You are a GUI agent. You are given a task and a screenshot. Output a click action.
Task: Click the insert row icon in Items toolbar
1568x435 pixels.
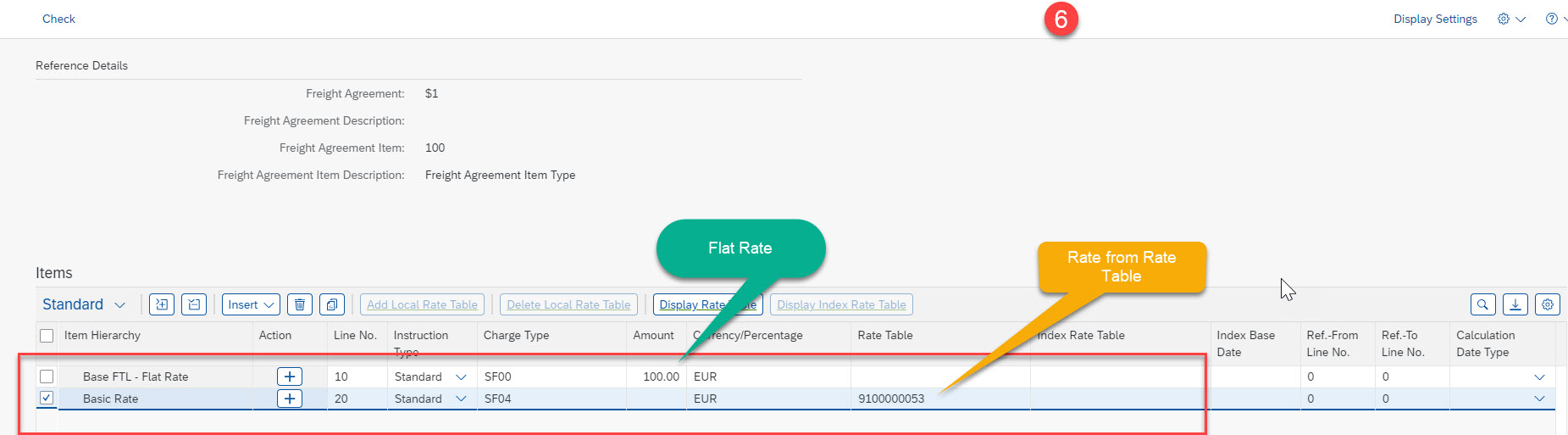[x=162, y=304]
